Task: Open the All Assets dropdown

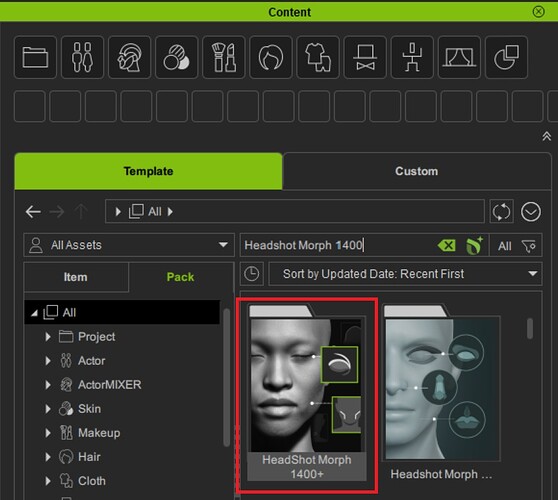Action: pos(129,245)
